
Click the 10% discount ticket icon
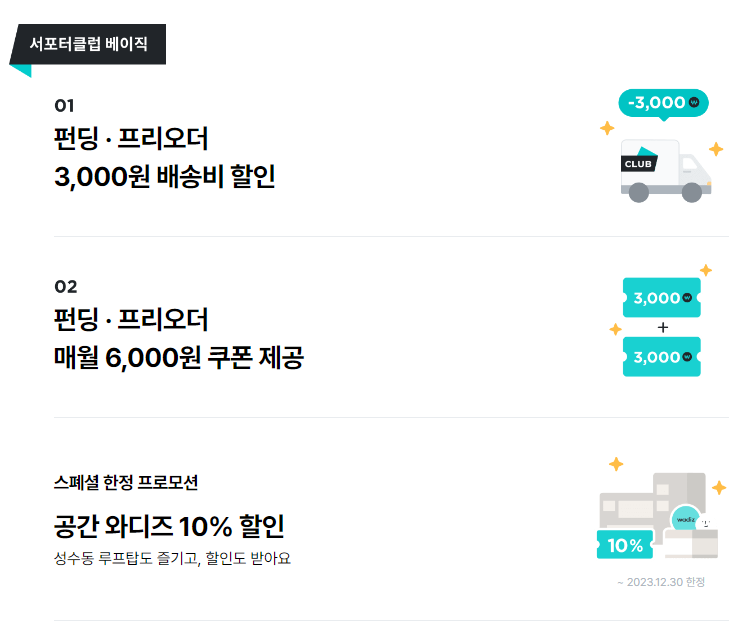click(624, 545)
